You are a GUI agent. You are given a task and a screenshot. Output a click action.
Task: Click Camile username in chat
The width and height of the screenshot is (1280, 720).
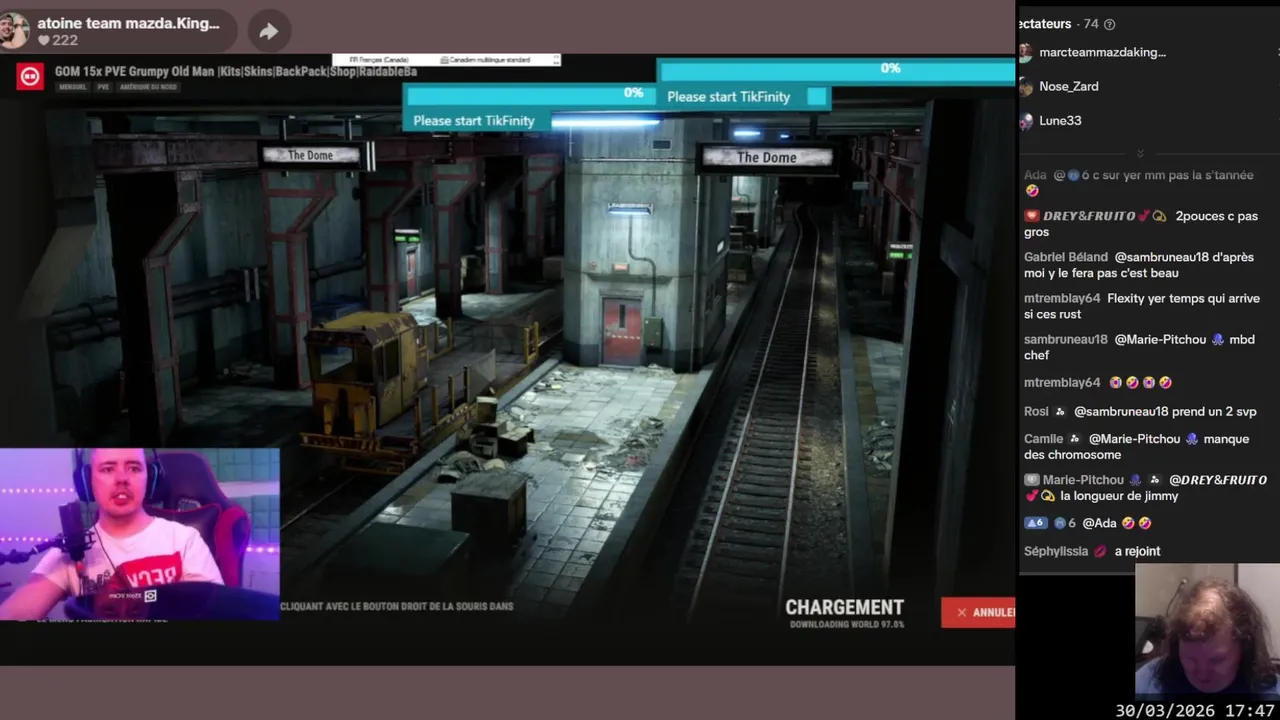[x=1043, y=439]
